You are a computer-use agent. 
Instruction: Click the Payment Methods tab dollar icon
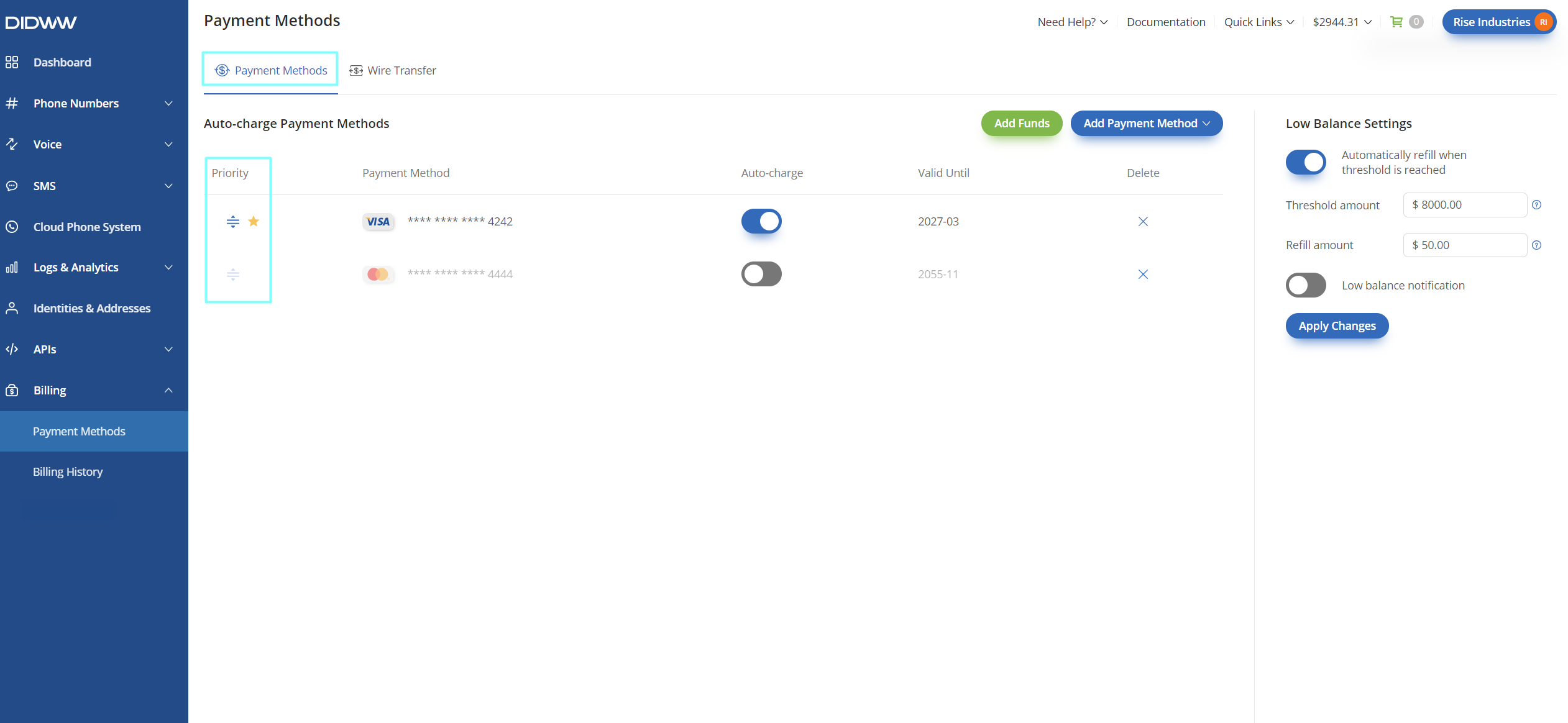(222, 70)
